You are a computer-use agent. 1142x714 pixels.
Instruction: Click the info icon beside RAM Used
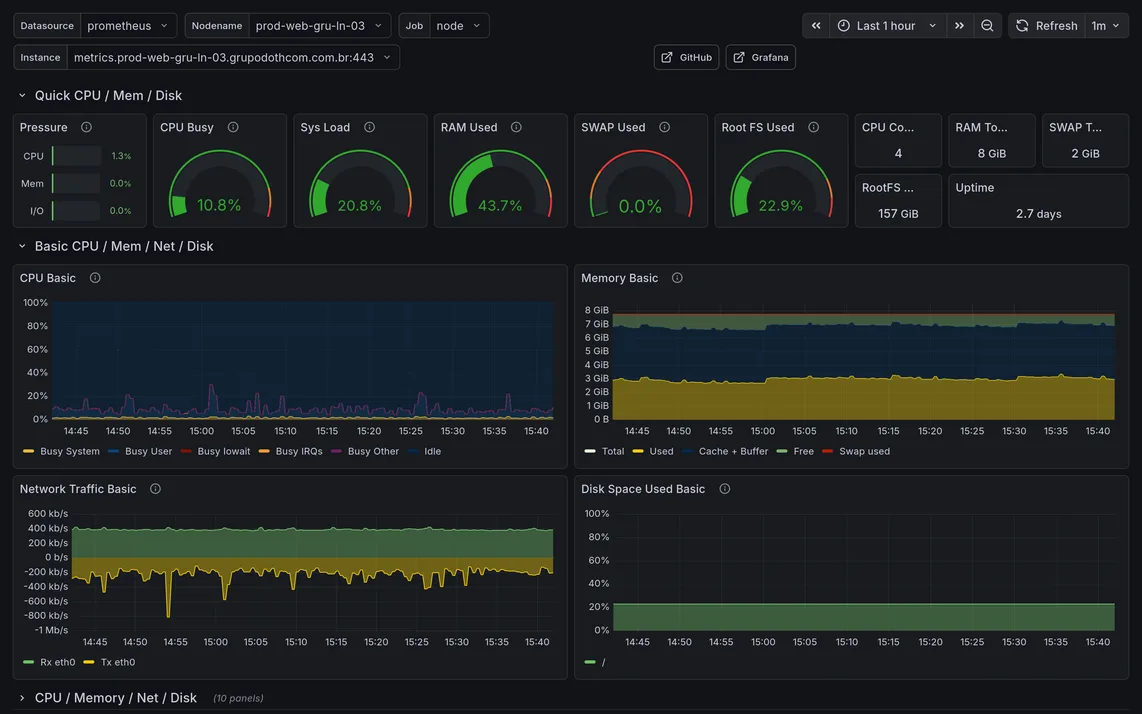click(x=516, y=127)
